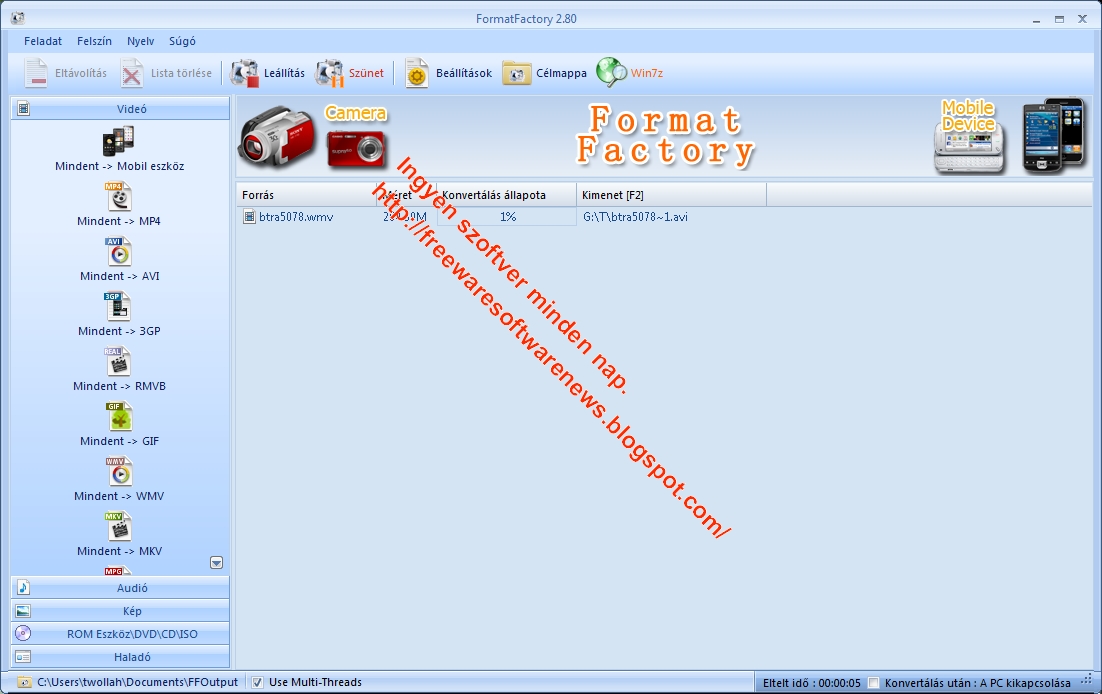Image resolution: width=1102 pixels, height=694 pixels.
Task: Collapse the Videó panel section
Action: (120, 109)
